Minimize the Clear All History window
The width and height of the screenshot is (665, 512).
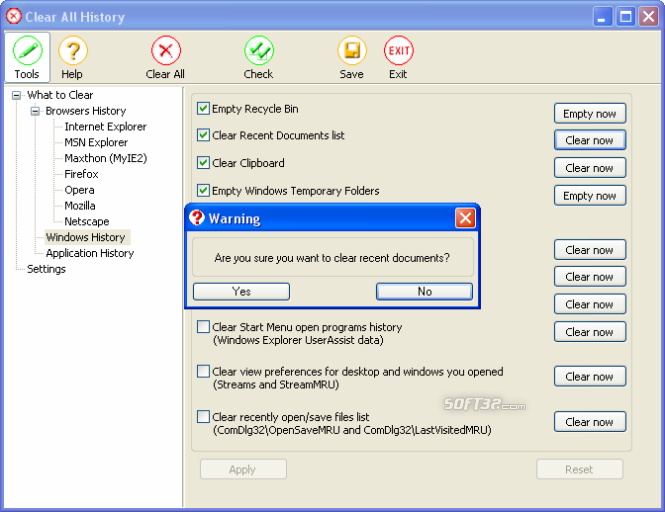point(602,17)
